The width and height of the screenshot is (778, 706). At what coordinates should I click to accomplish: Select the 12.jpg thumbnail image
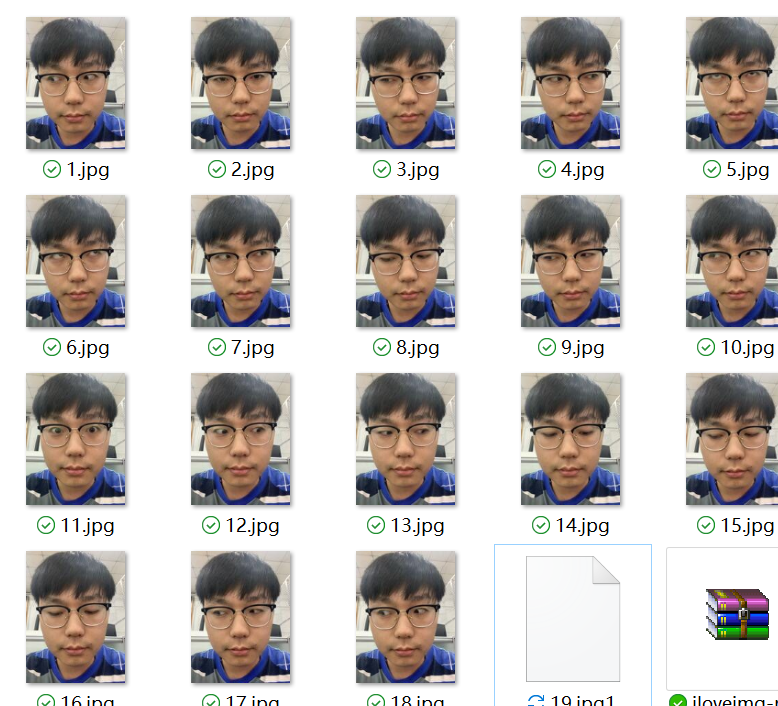(241, 439)
